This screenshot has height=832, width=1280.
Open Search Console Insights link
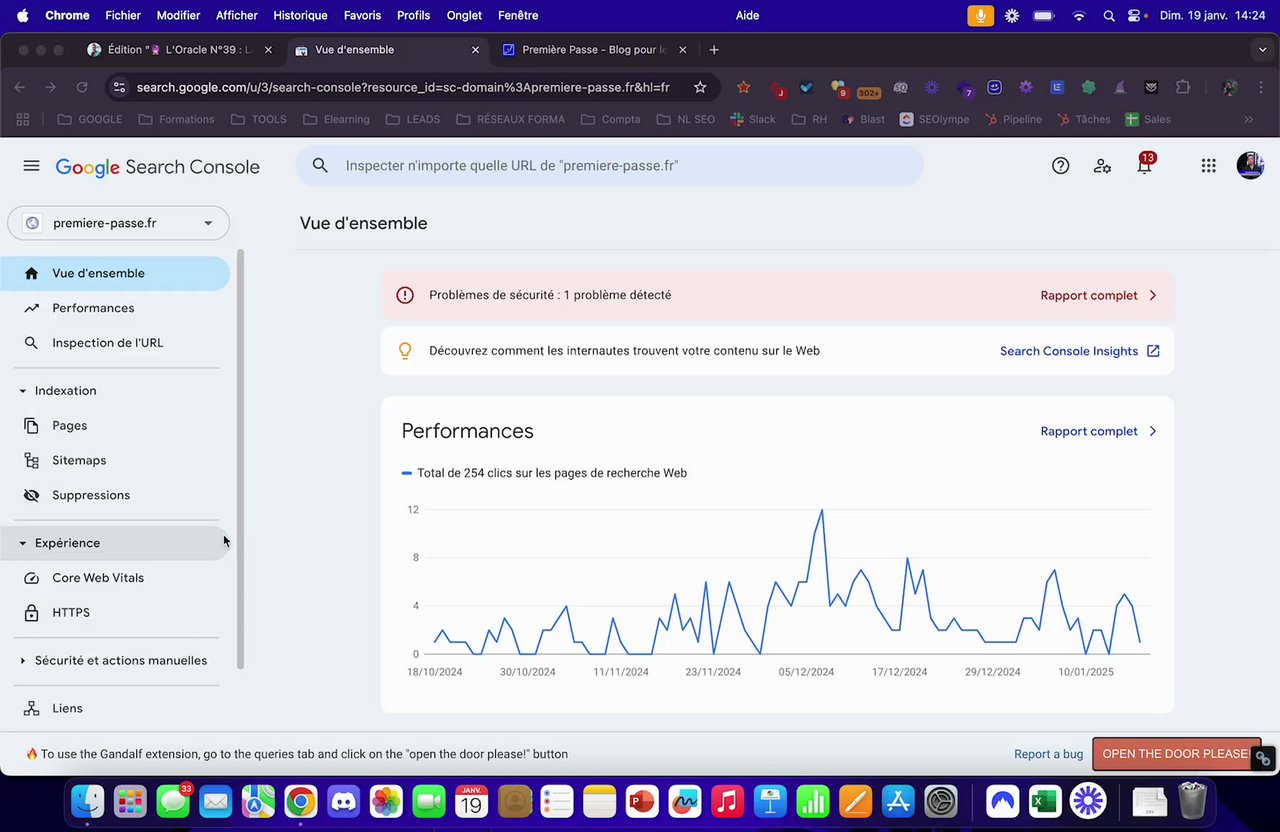point(1080,352)
